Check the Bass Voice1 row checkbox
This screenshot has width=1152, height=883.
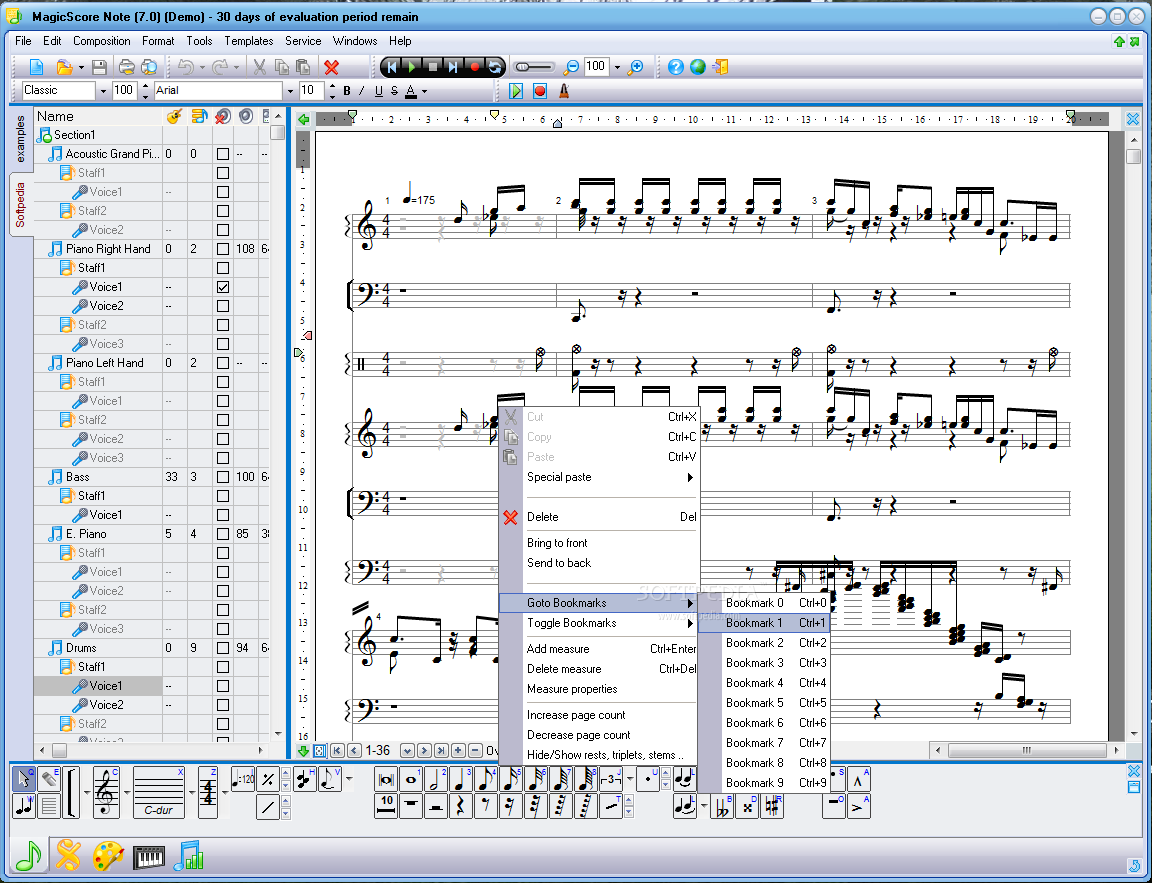(x=223, y=515)
